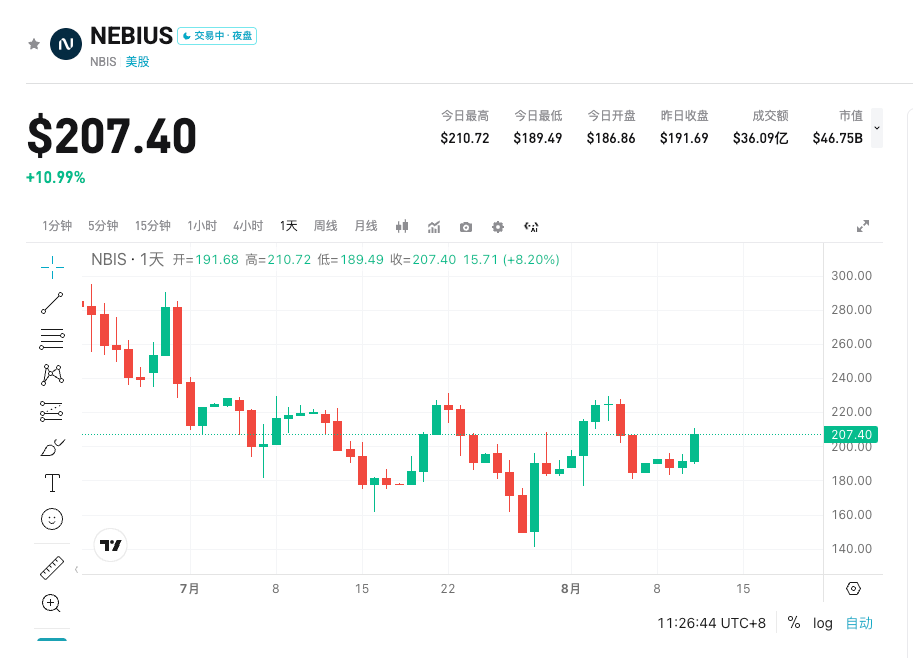Open the AI analysis icon
The height and width of the screenshot is (658, 913).
point(531,227)
